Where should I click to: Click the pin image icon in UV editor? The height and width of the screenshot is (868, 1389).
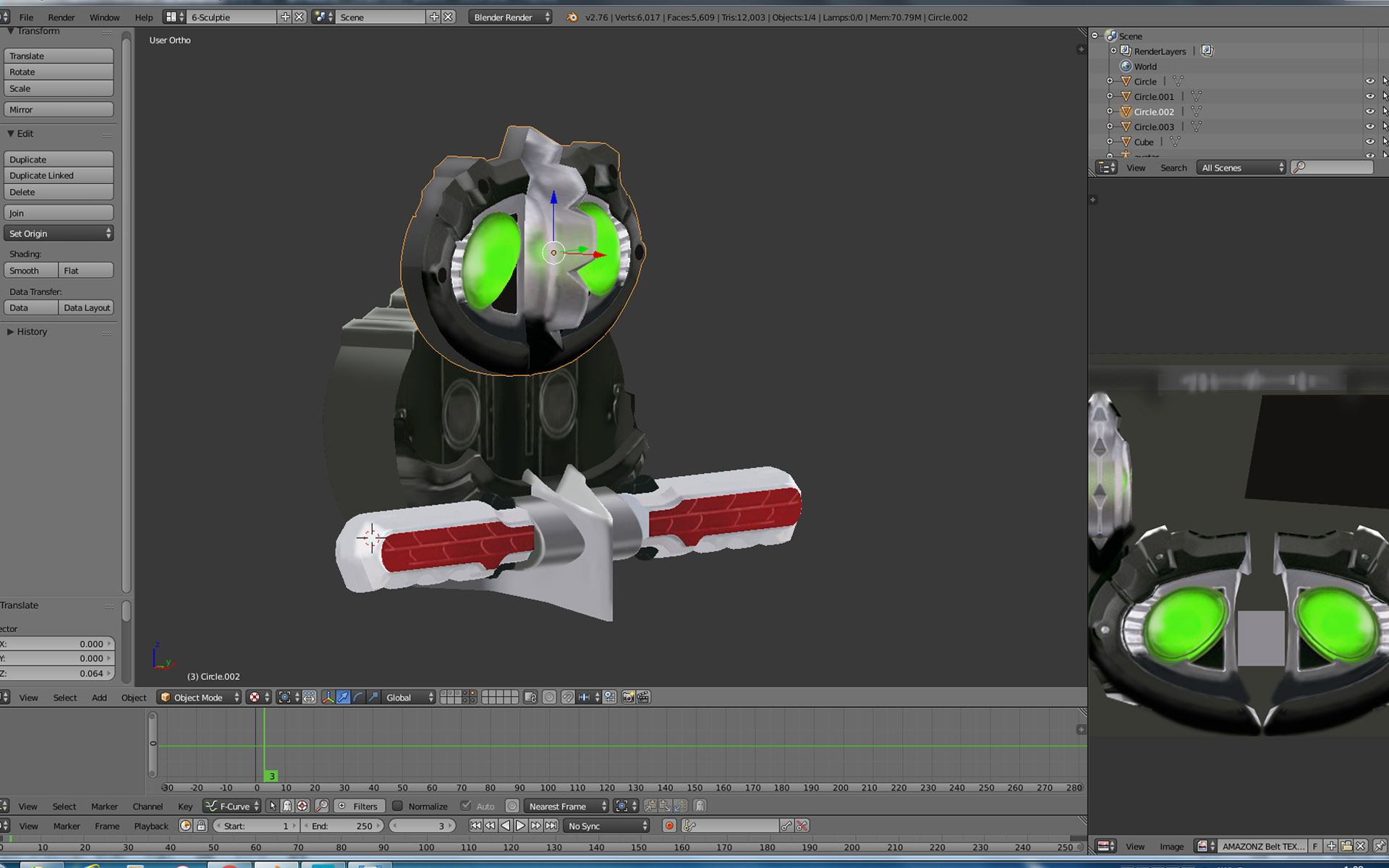pyautogui.click(x=1380, y=846)
